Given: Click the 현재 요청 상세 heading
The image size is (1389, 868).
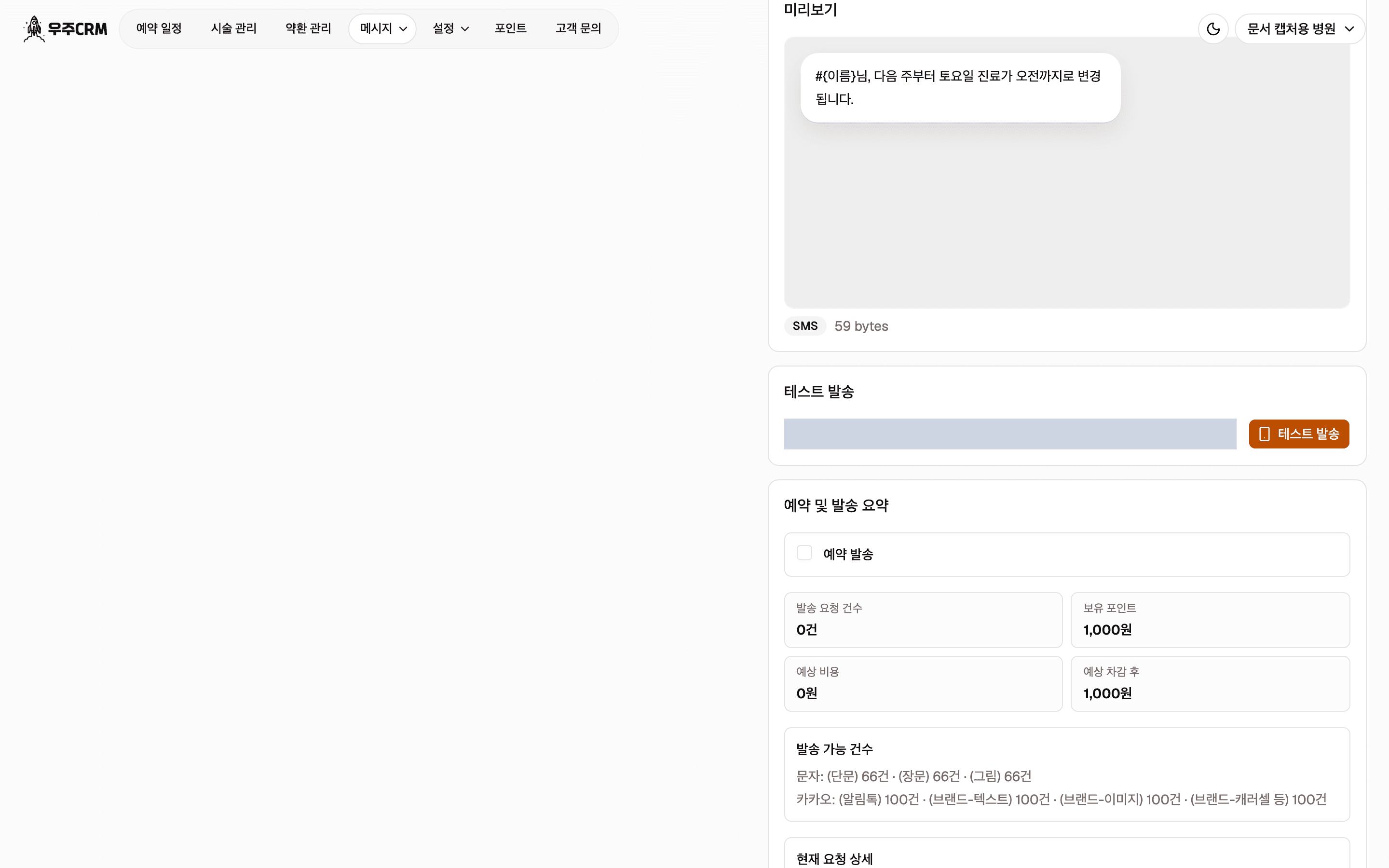Looking at the screenshot, I should pyautogui.click(x=834, y=859).
